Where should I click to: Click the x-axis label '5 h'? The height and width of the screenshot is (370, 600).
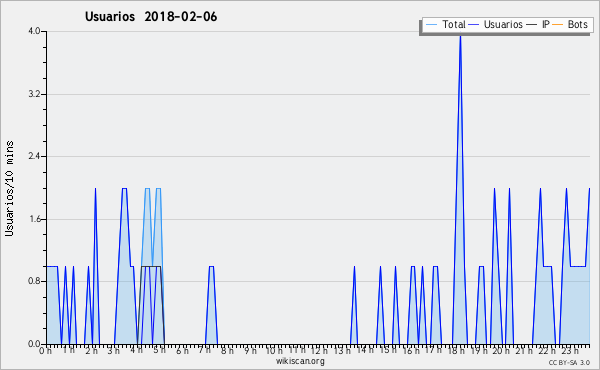pyautogui.click(x=159, y=350)
